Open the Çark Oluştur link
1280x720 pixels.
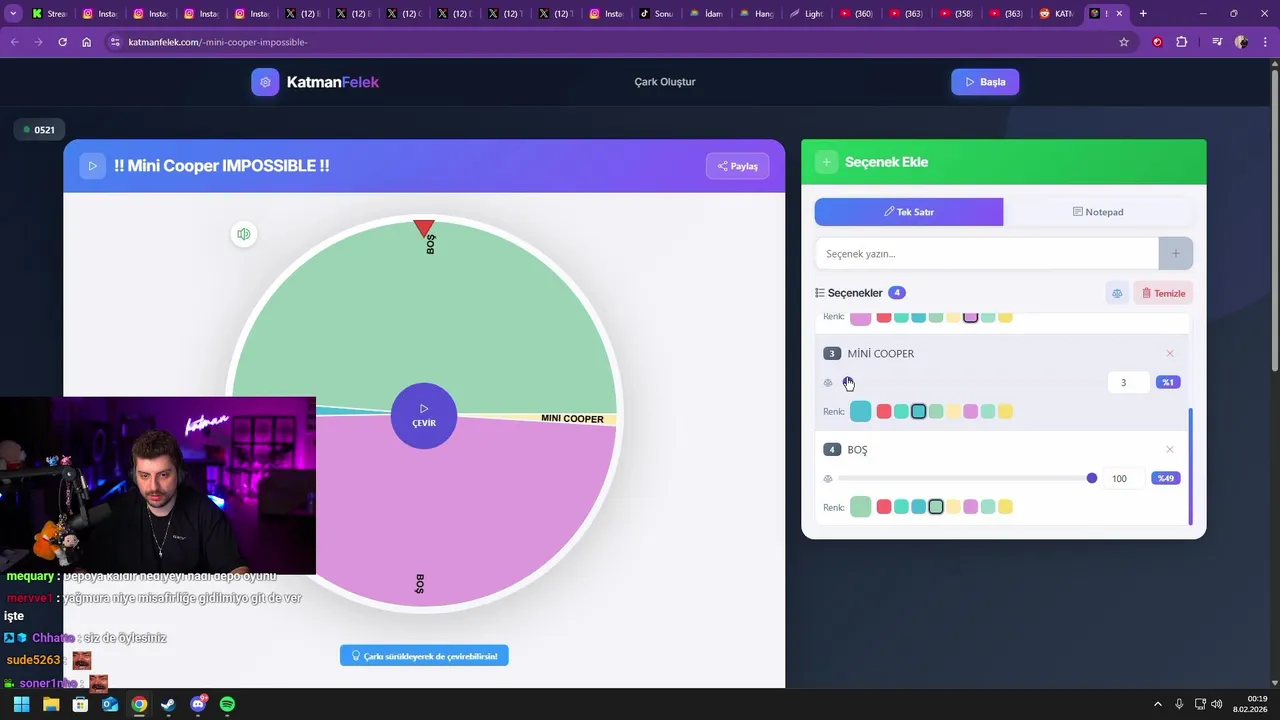[x=665, y=82]
